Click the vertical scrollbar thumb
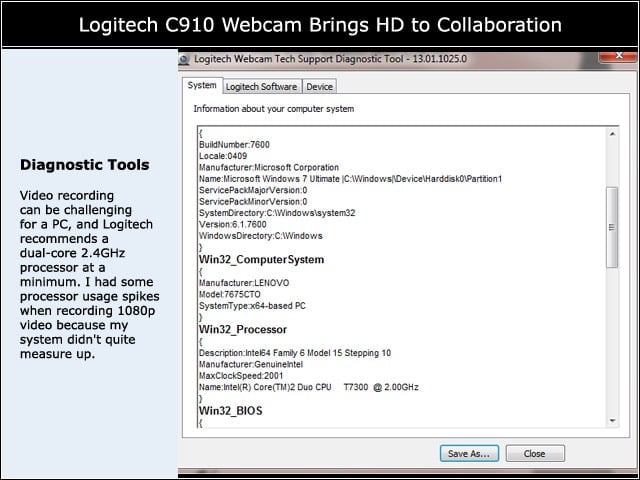 (612, 227)
